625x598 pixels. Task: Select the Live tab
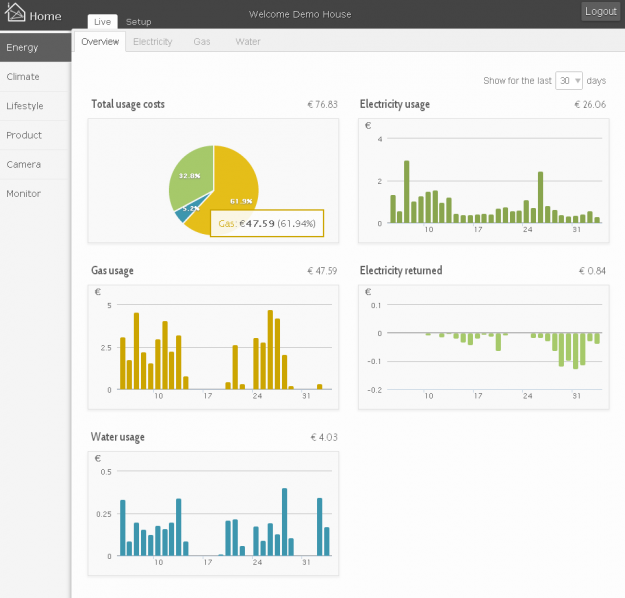pos(102,22)
